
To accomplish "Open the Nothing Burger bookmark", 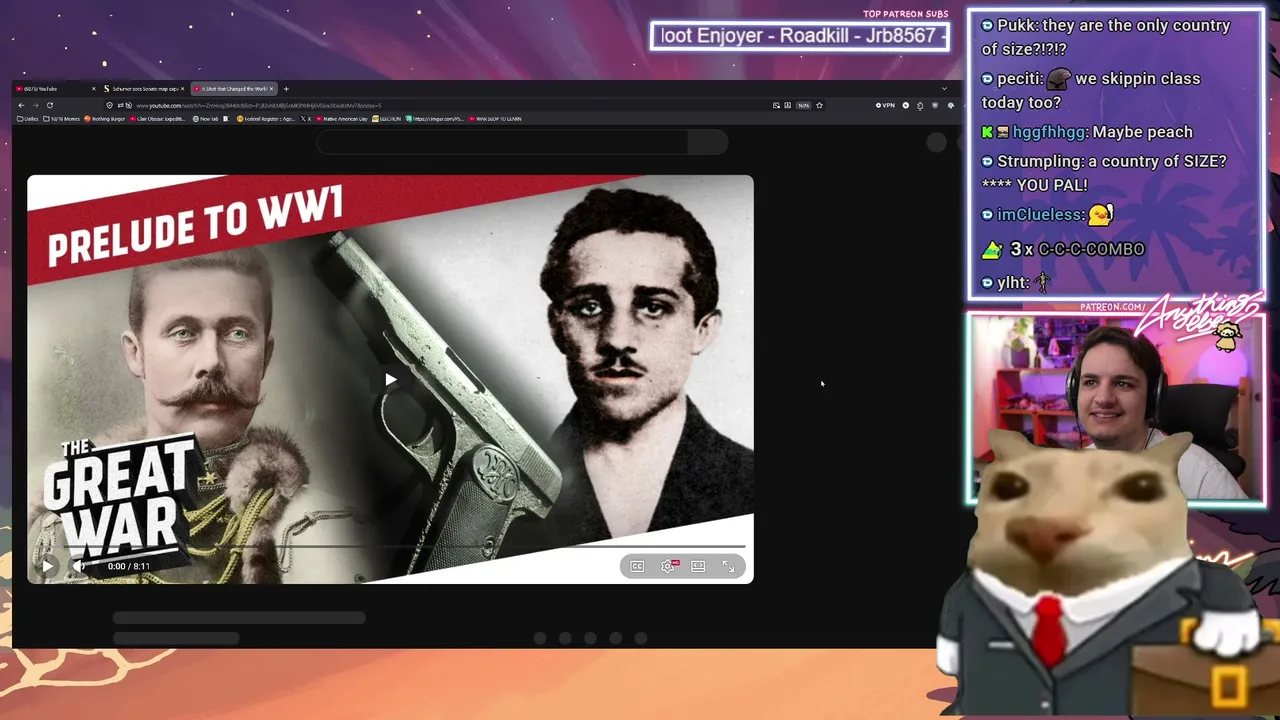I will 106,119.
